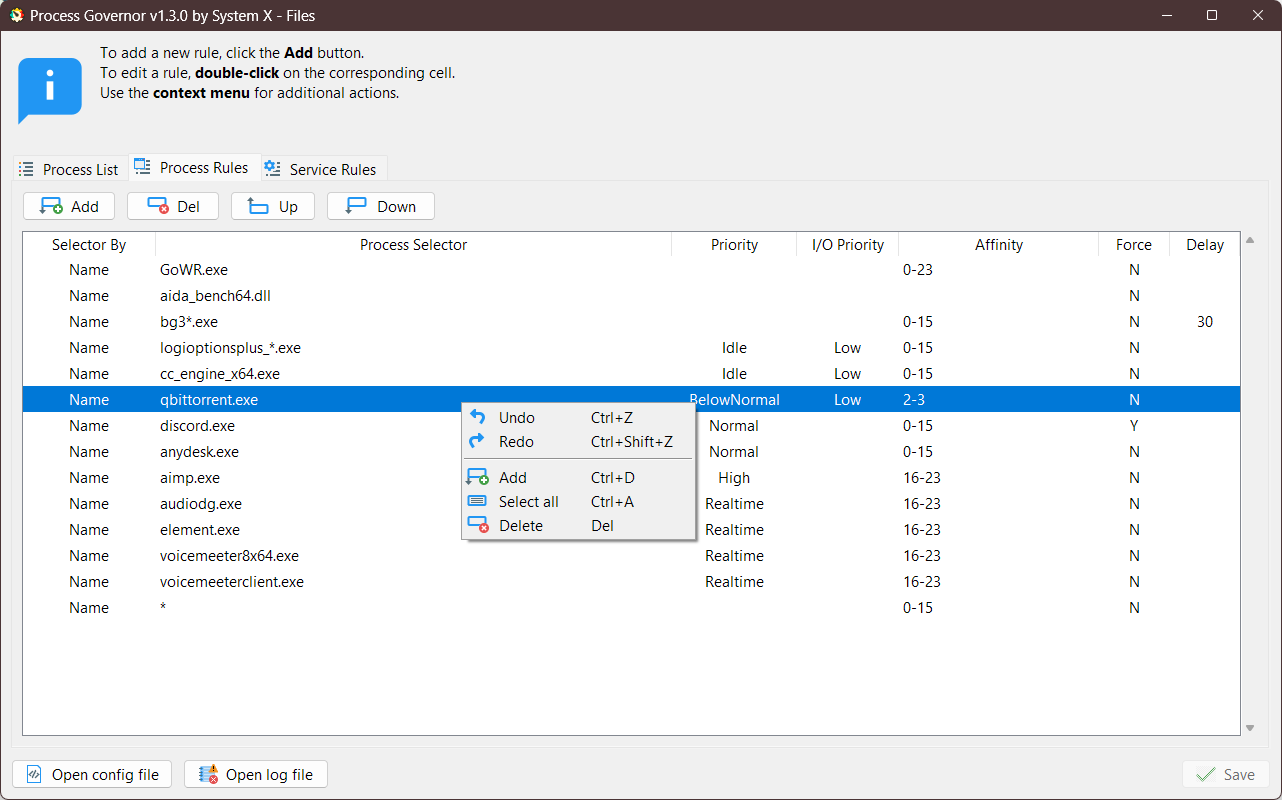Select the qbittorrent.exe rule
Image resolution: width=1282 pixels, height=800 pixels.
631,400
